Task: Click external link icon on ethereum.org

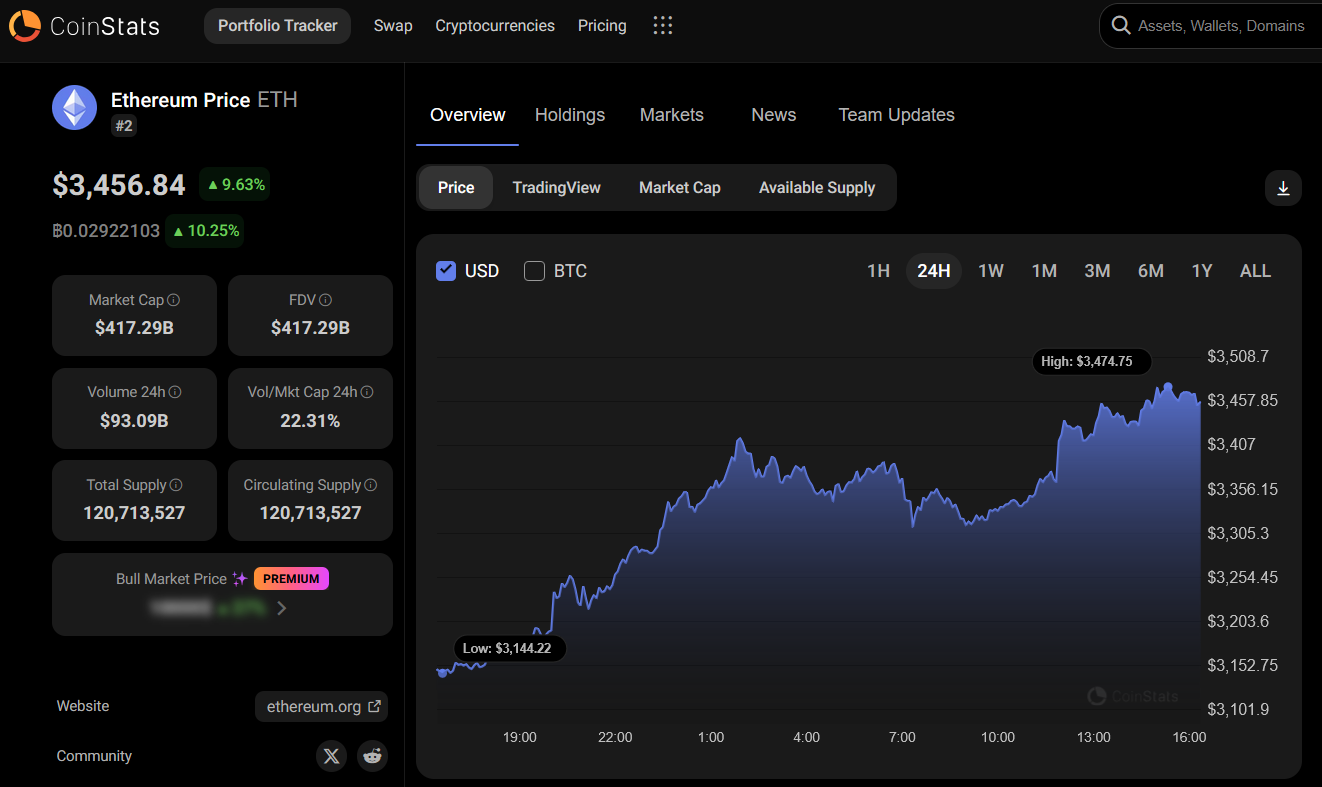Action: (x=374, y=706)
